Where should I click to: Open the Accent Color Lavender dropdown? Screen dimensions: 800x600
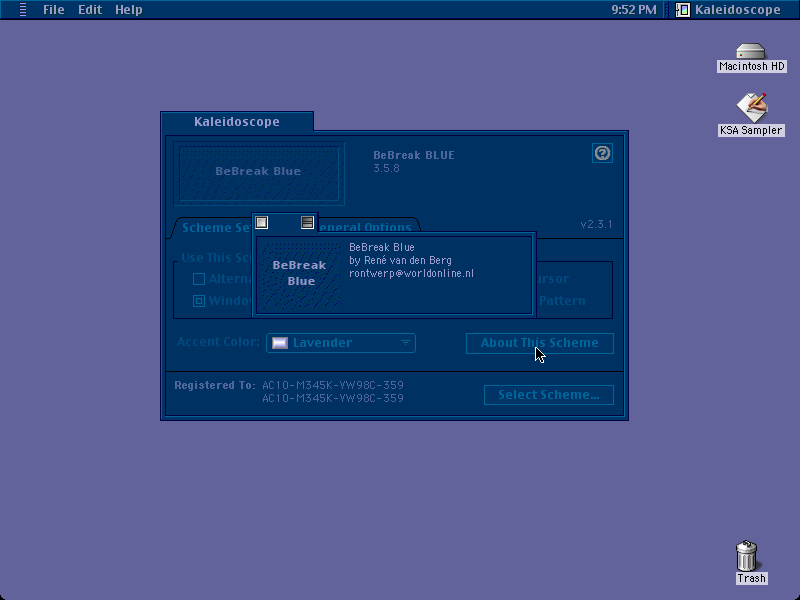[341, 343]
